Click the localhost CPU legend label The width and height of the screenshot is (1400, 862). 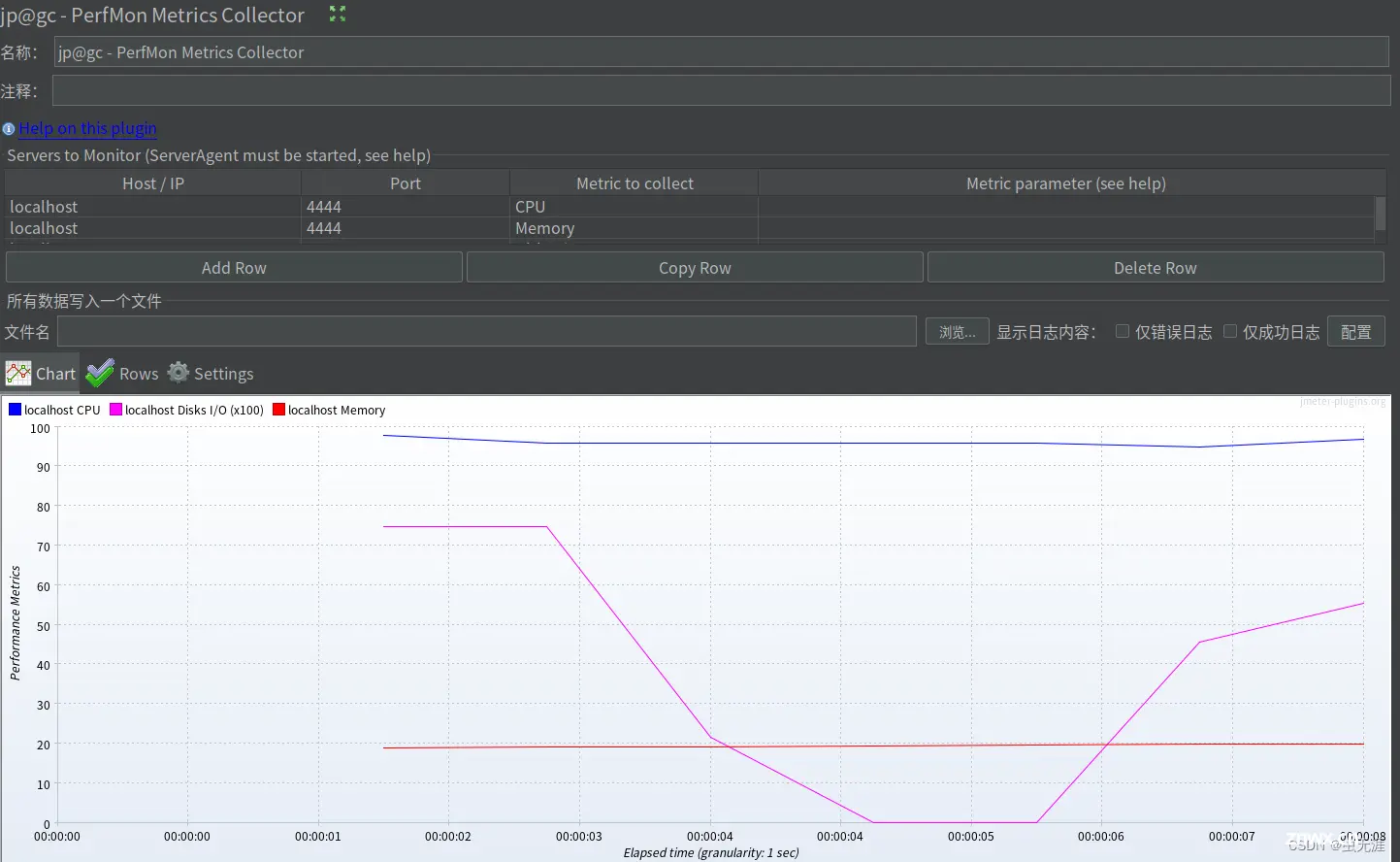(x=62, y=411)
